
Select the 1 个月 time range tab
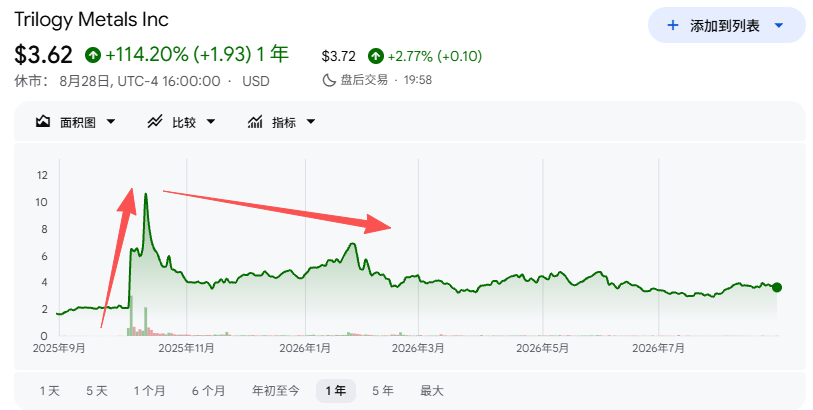[x=149, y=391]
